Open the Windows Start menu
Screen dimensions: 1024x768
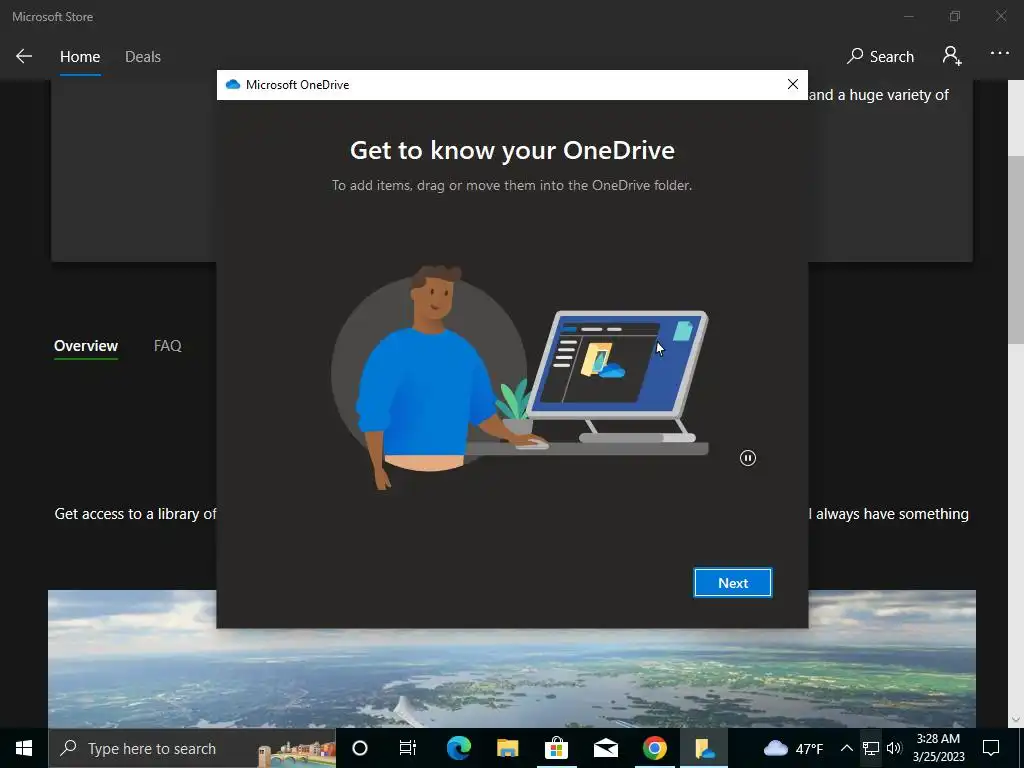[x=24, y=748]
